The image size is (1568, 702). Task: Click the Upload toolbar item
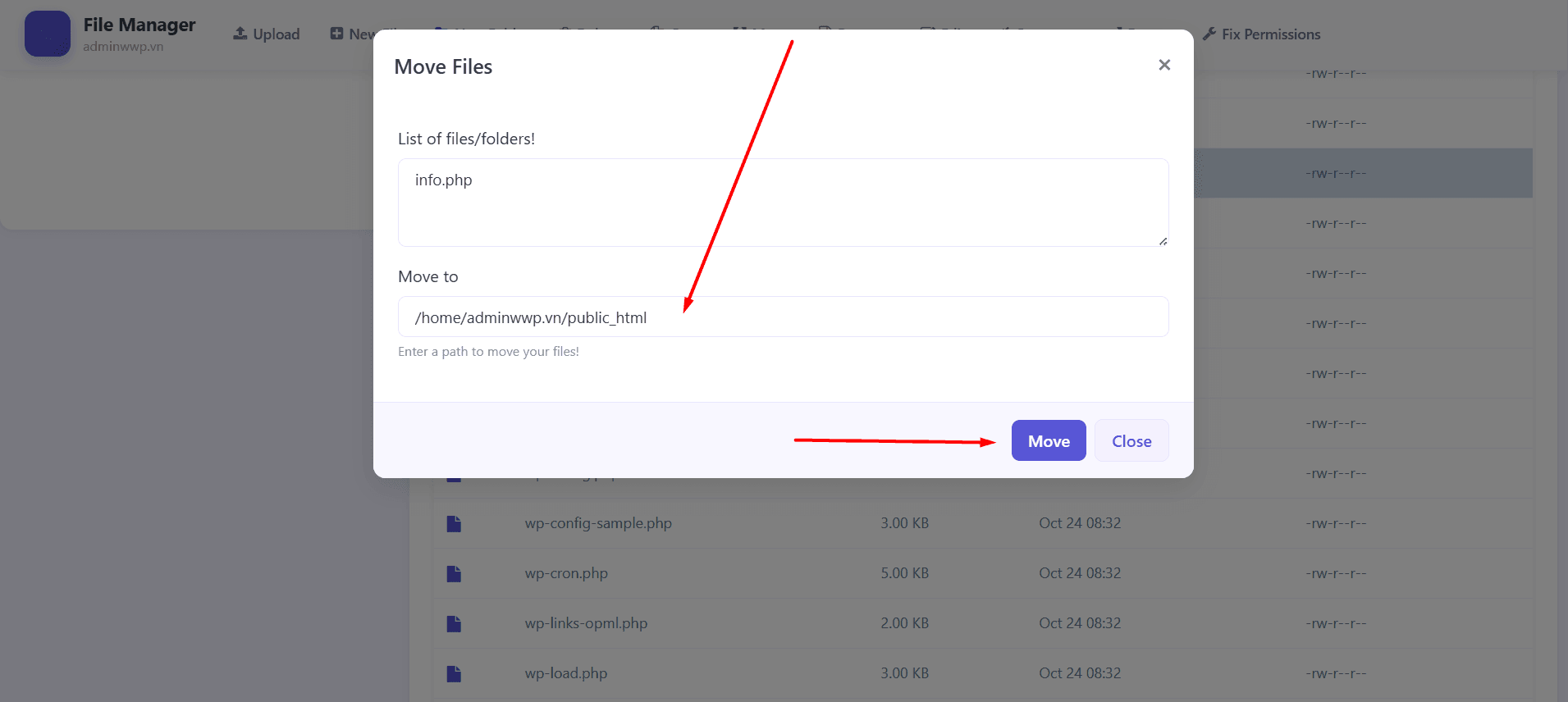click(267, 34)
